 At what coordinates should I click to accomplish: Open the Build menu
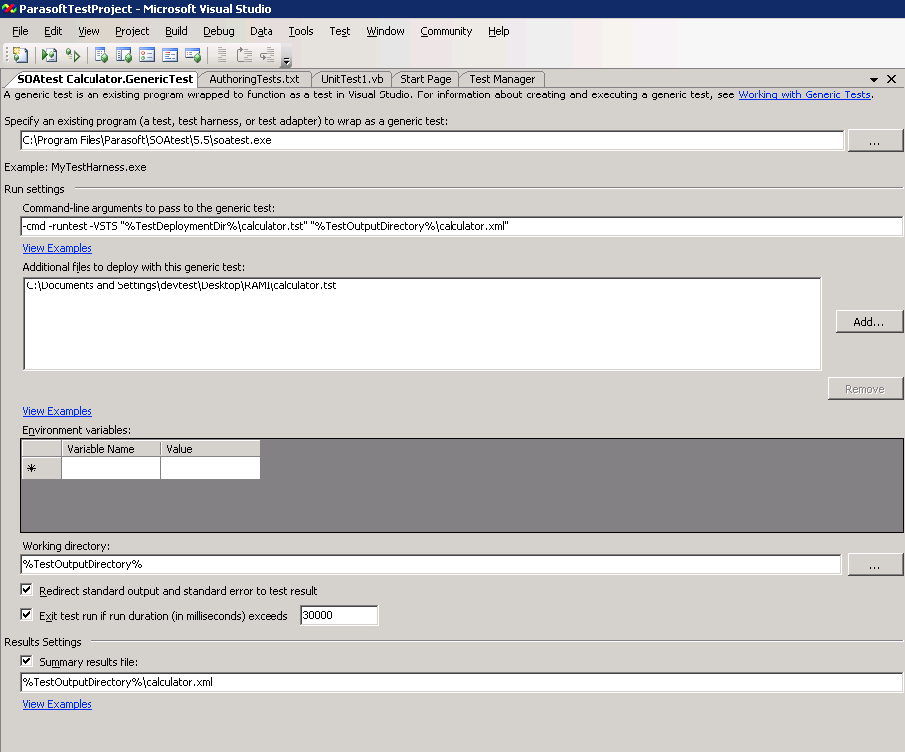coord(176,31)
